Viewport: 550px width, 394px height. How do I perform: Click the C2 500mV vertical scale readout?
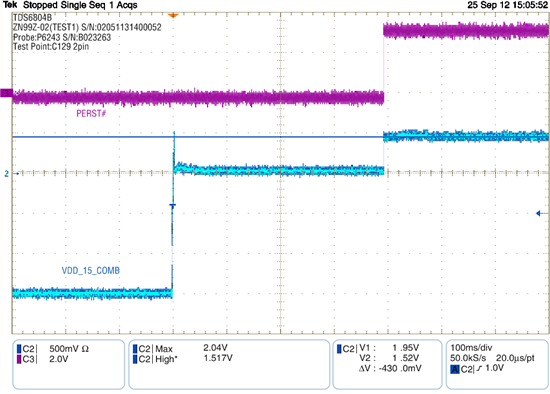coord(53,349)
